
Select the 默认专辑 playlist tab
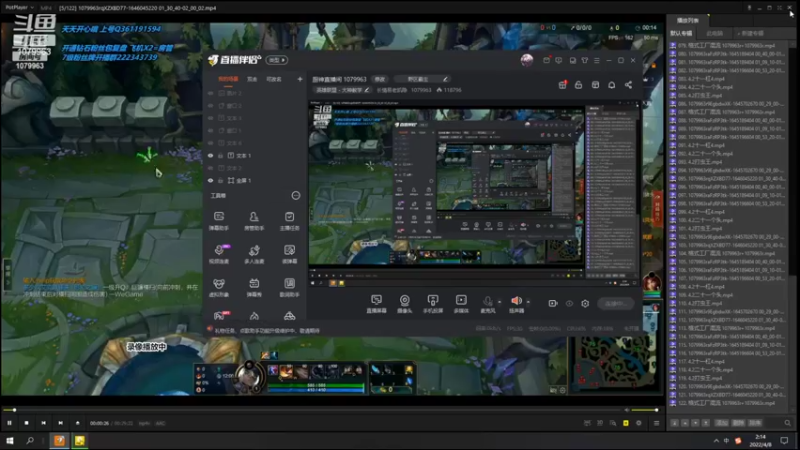[681, 33]
